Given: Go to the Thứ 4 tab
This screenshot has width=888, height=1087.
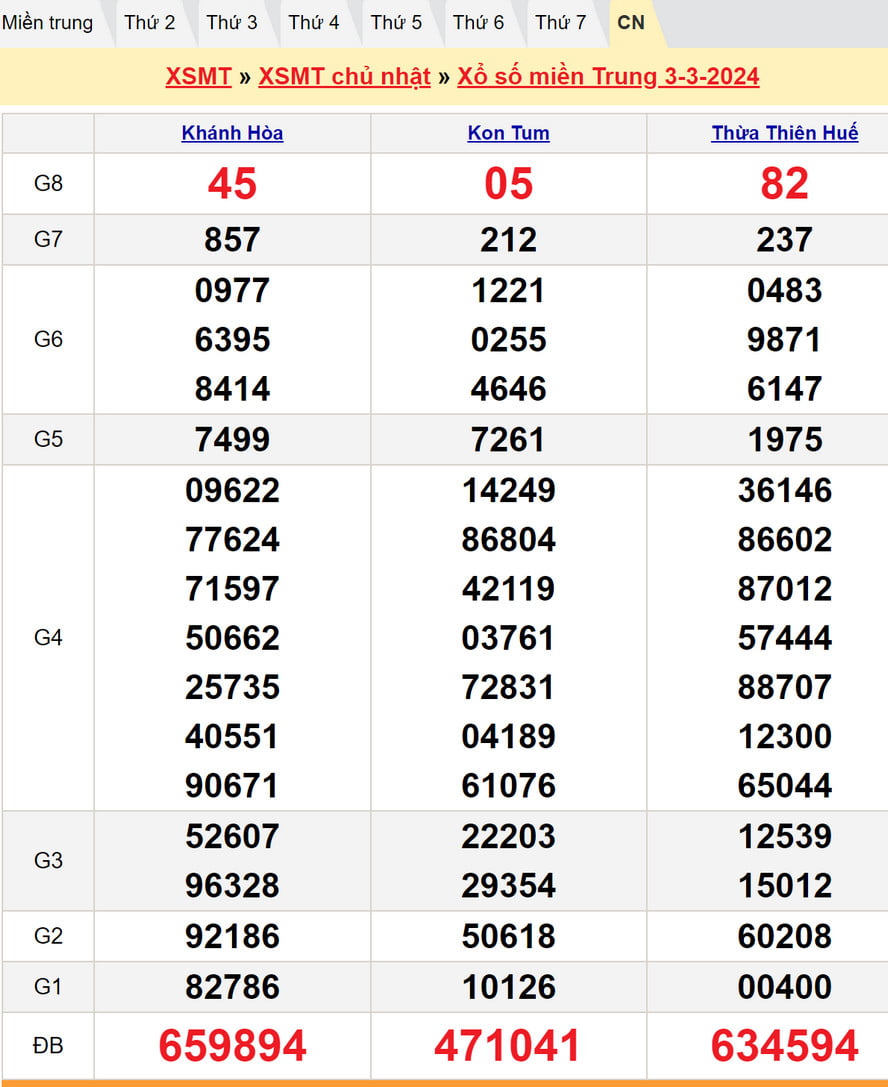Looking at the screenshot, I should 314,23.
